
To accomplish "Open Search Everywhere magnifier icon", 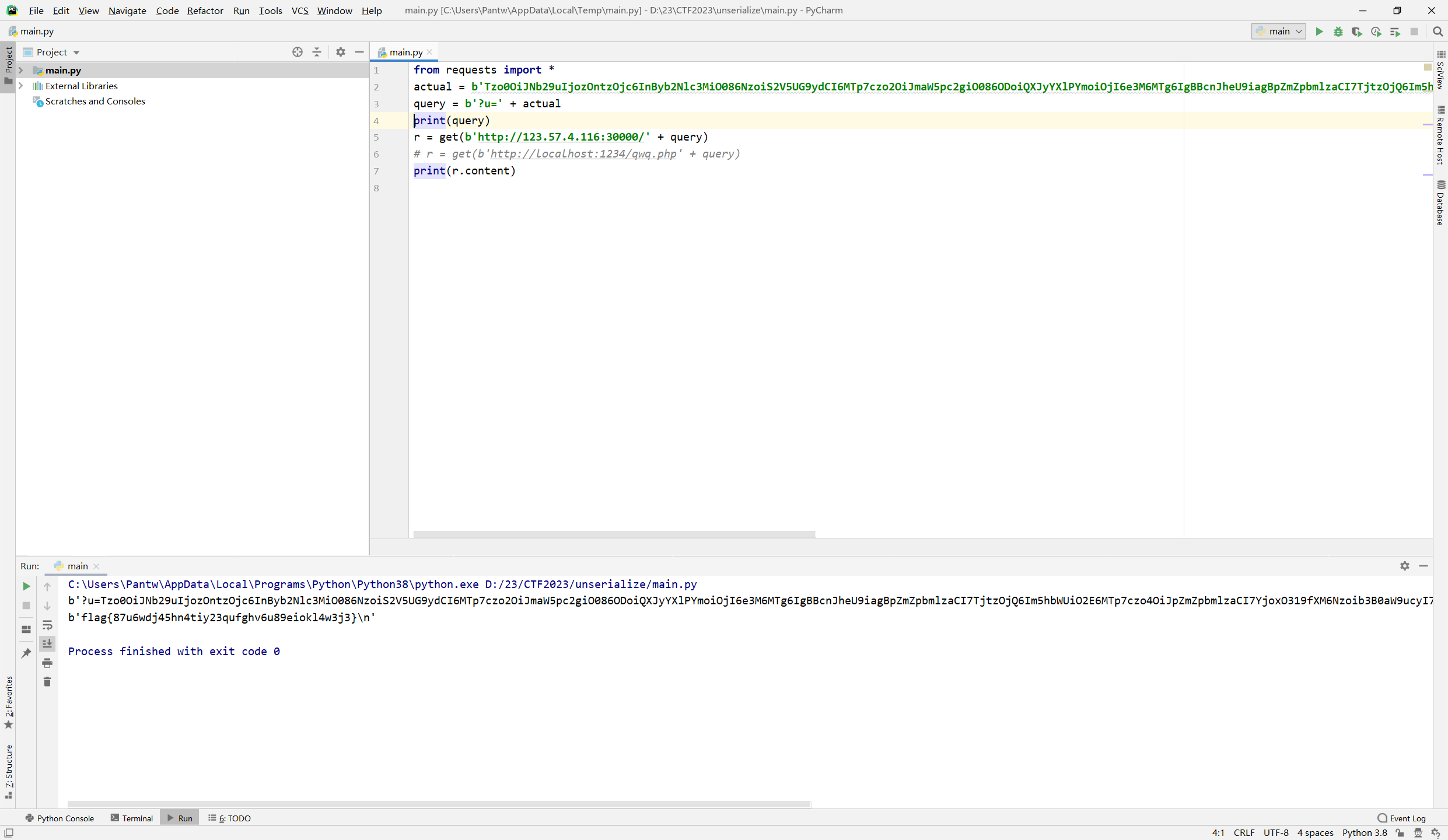I will pyautogui.click(x=1437, y=32).
